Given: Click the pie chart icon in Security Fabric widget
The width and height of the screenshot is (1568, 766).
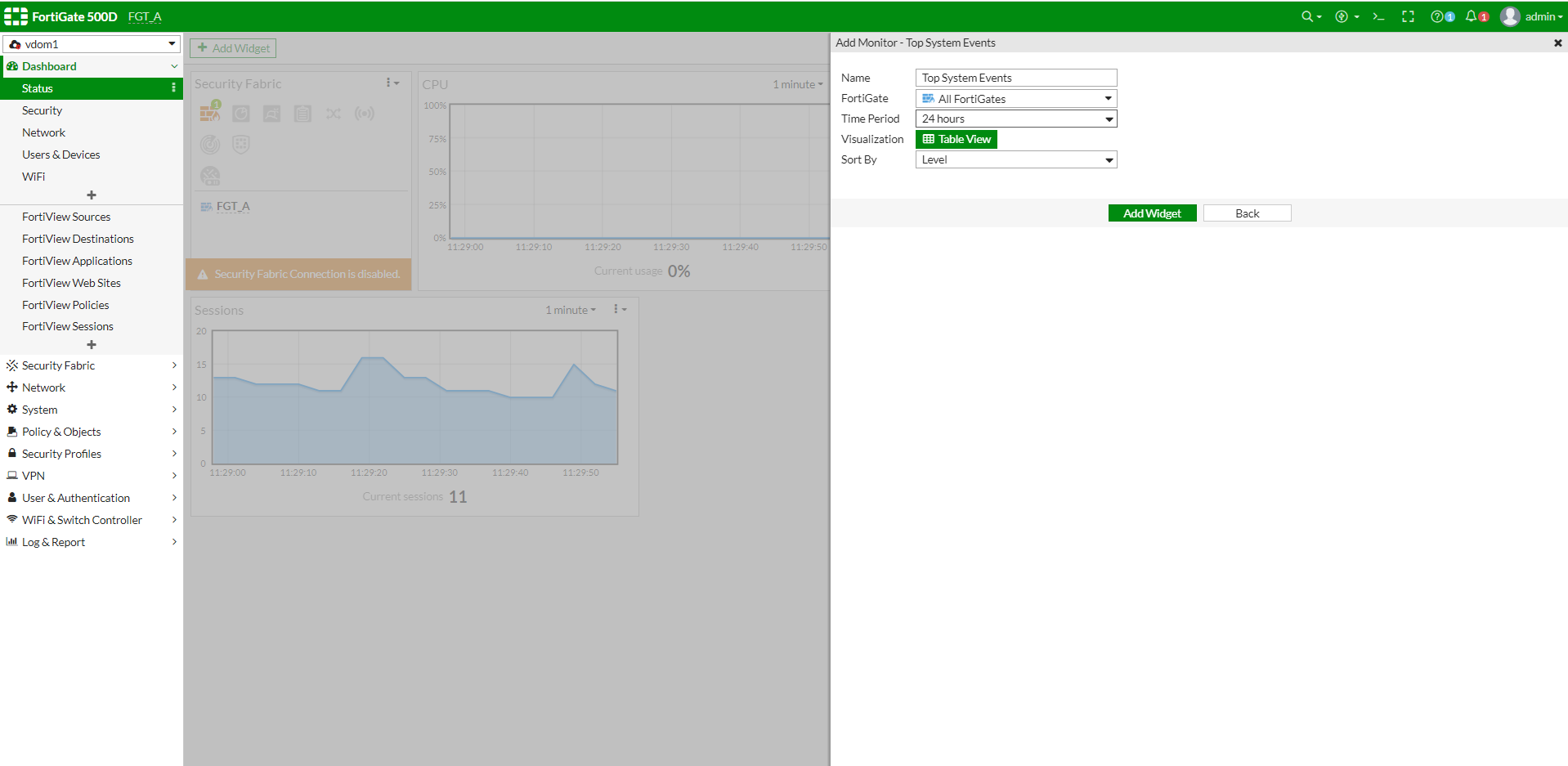Looking at the screenshot, I should point(240,114).
